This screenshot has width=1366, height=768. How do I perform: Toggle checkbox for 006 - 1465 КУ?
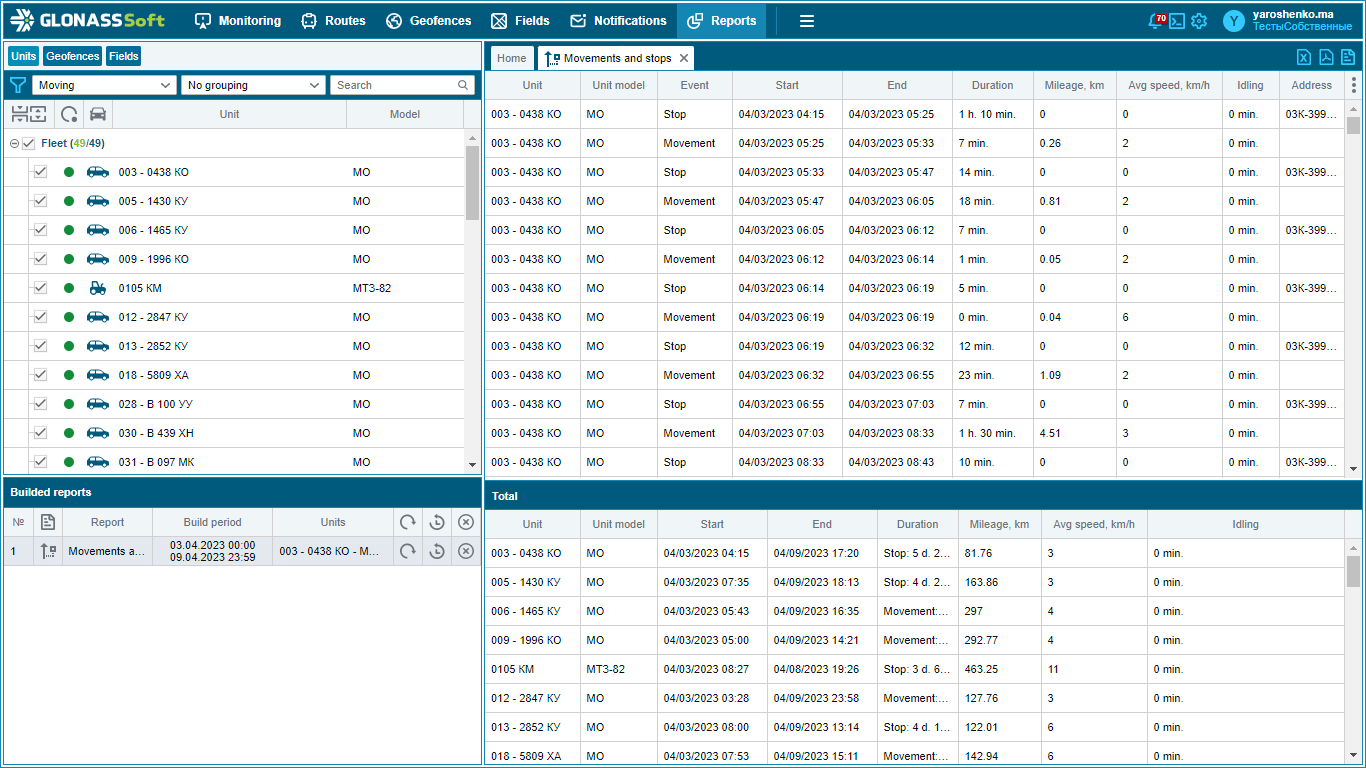click(40, 230)
